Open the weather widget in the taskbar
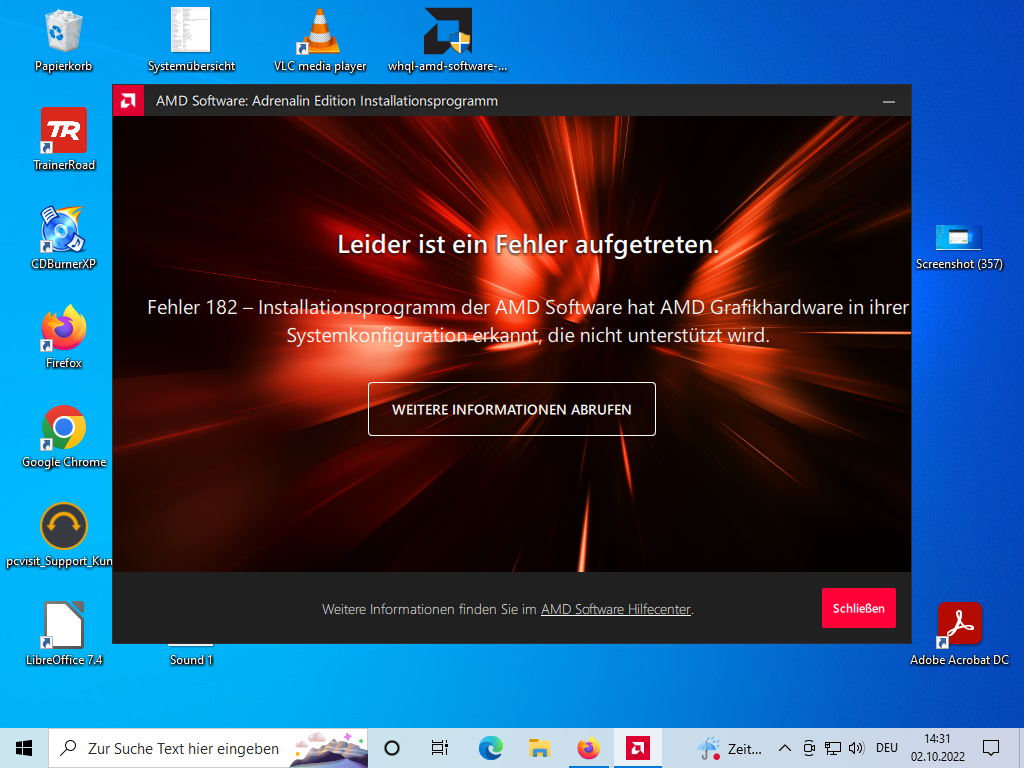The image size is (1024, 768). tap(729, 748)
